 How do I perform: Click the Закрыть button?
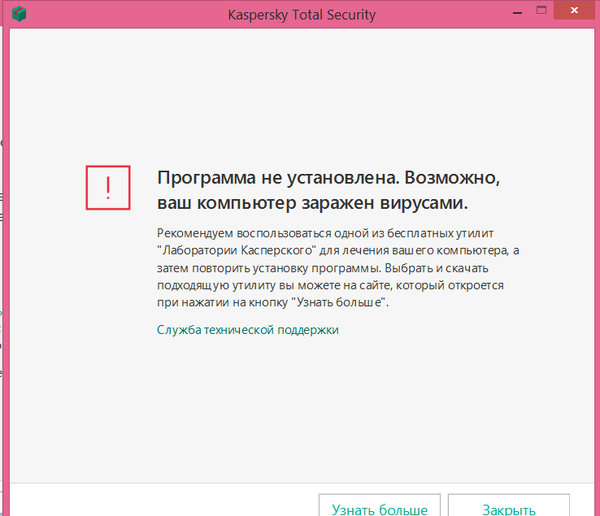509,505
